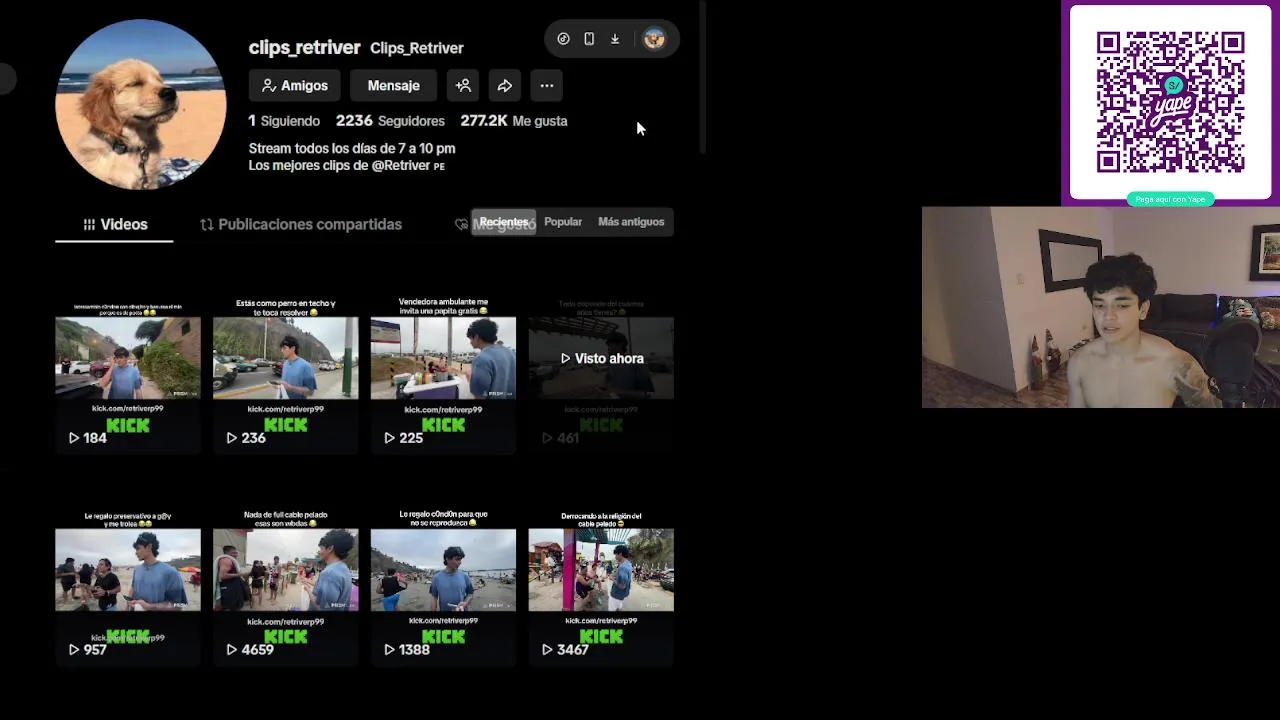
Task: Open the video with 3467 plays
Action: pos(601,571)
